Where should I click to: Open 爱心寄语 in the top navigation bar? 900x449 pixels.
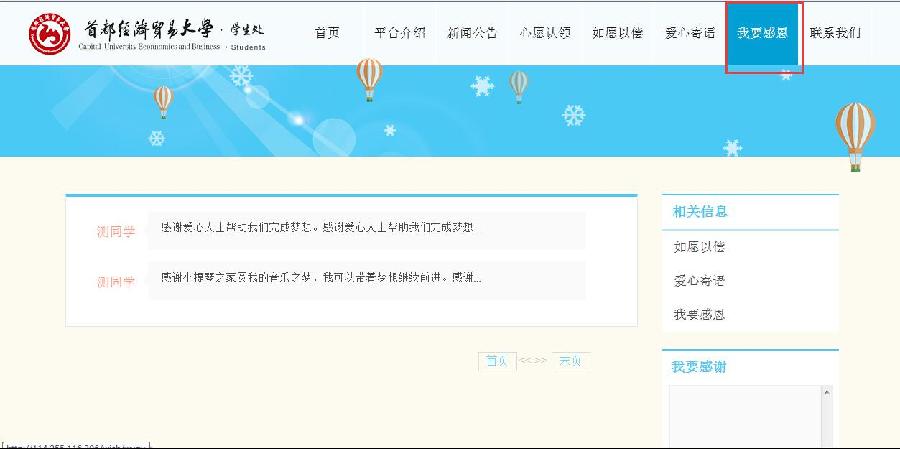coord(689,33)
